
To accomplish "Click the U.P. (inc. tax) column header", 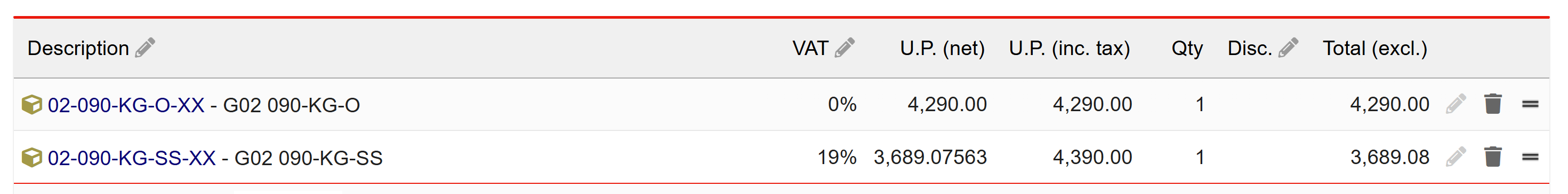I will [1070, 48].
